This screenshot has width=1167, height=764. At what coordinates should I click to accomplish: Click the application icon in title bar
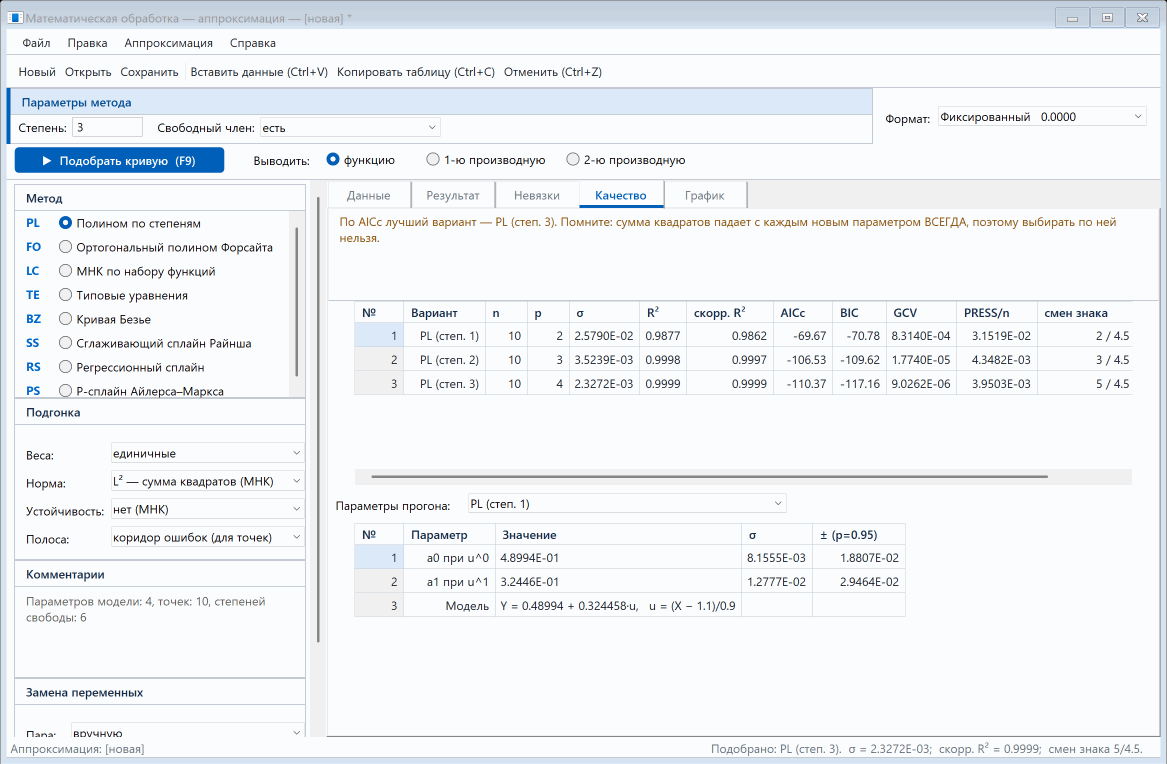[15, 18]
